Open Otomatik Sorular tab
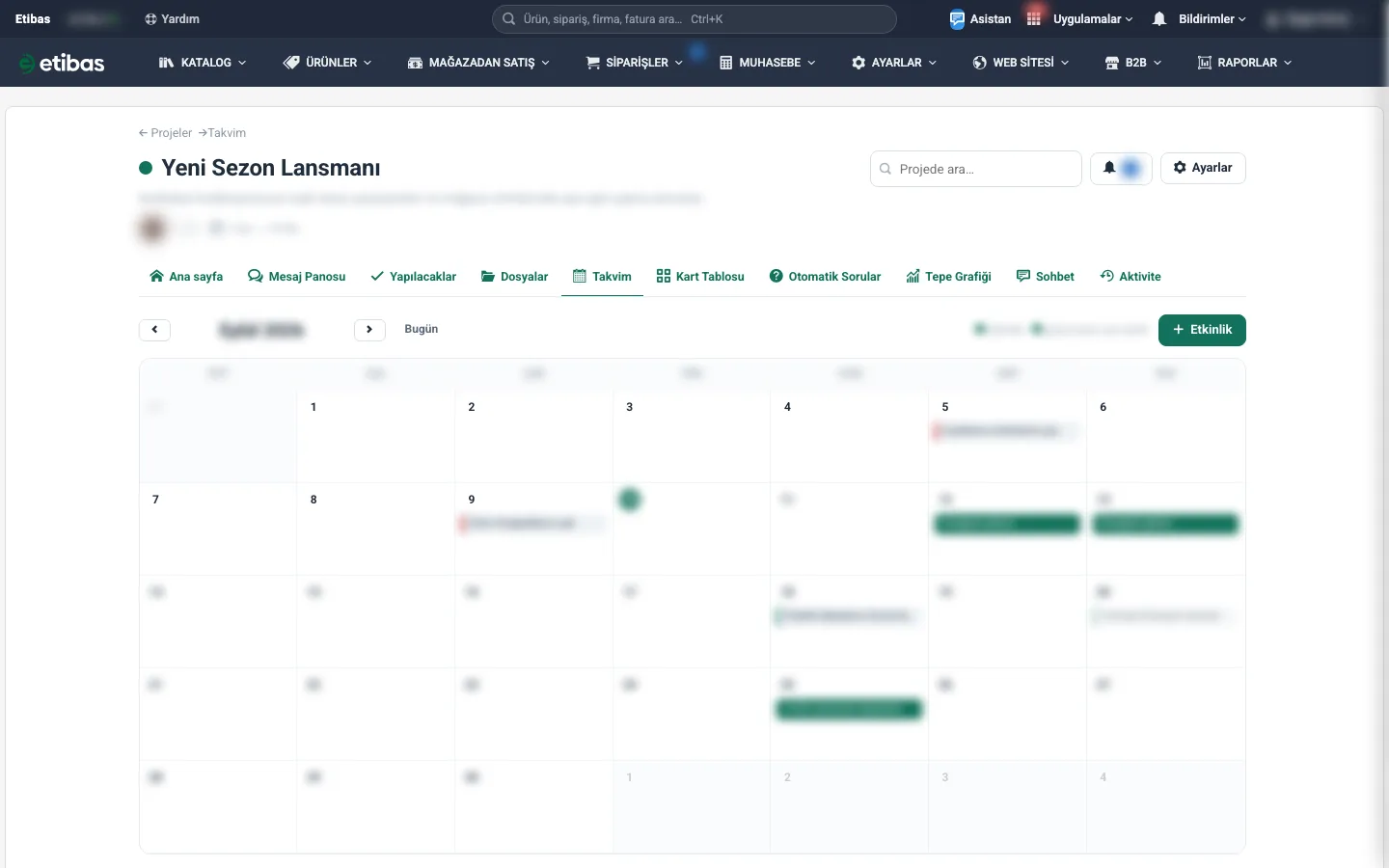1389x868 pixels. point(826,277)
